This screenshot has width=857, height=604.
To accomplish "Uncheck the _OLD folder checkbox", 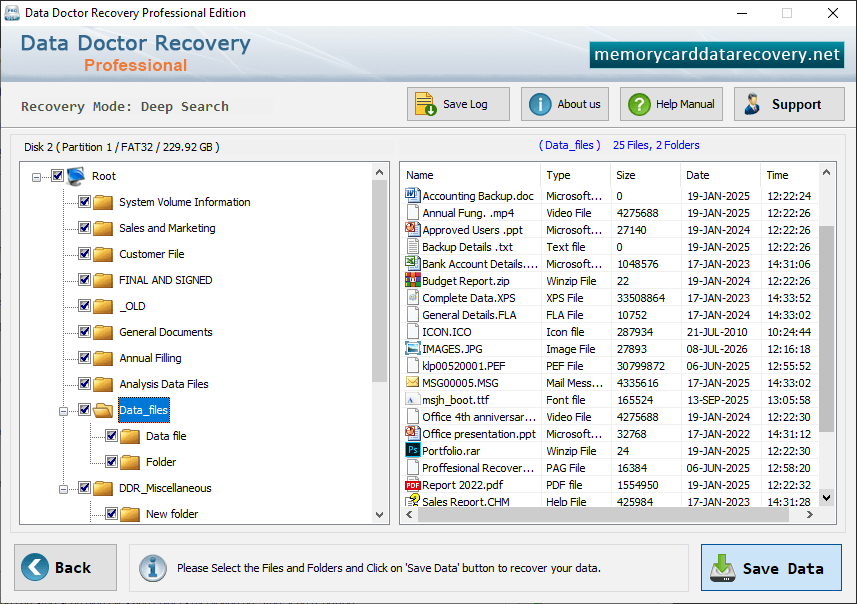I will click(84, 306).
